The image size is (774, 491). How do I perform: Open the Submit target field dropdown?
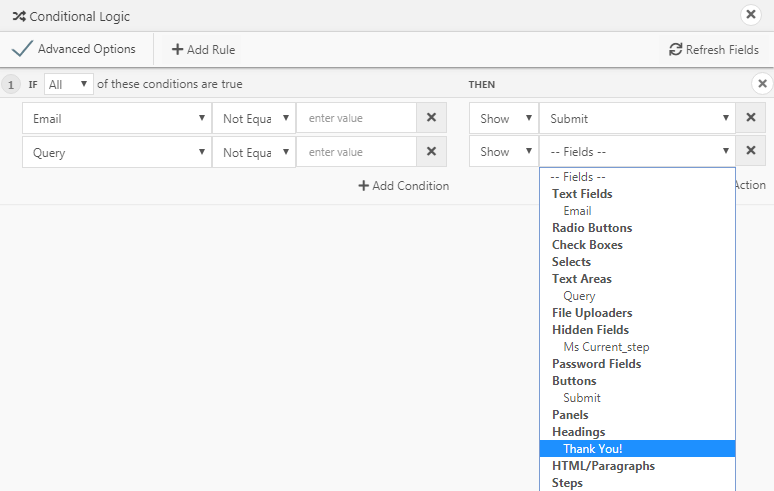(637, 118)
